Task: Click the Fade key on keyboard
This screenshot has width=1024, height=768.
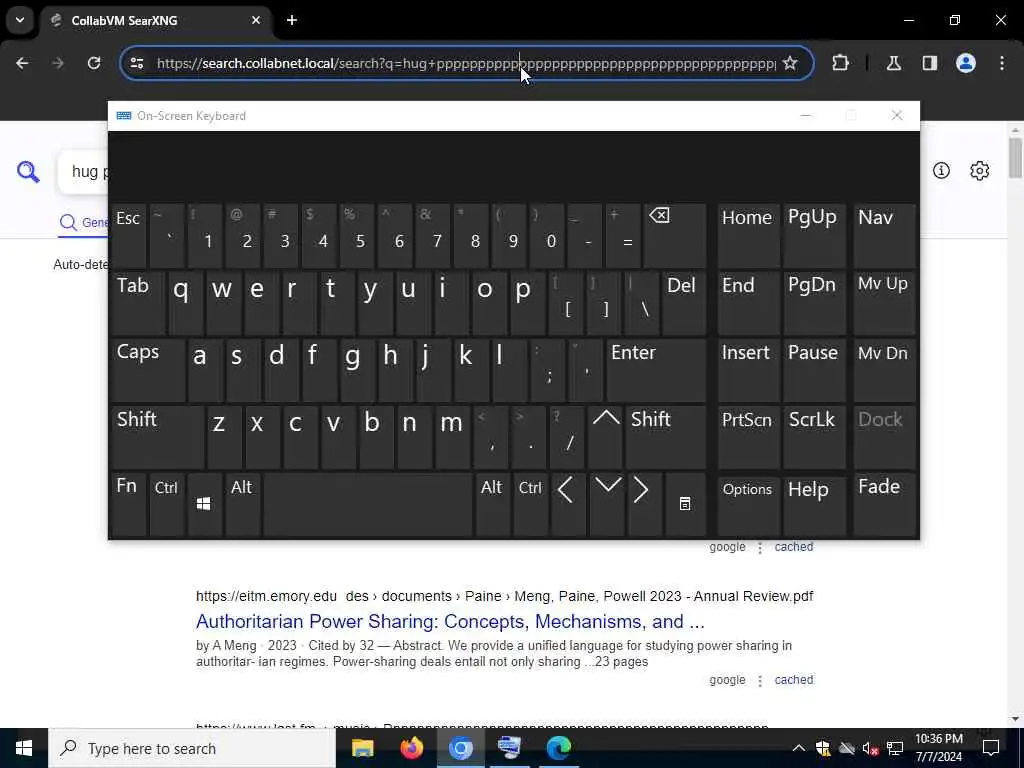Action: (x=884, y=505)
